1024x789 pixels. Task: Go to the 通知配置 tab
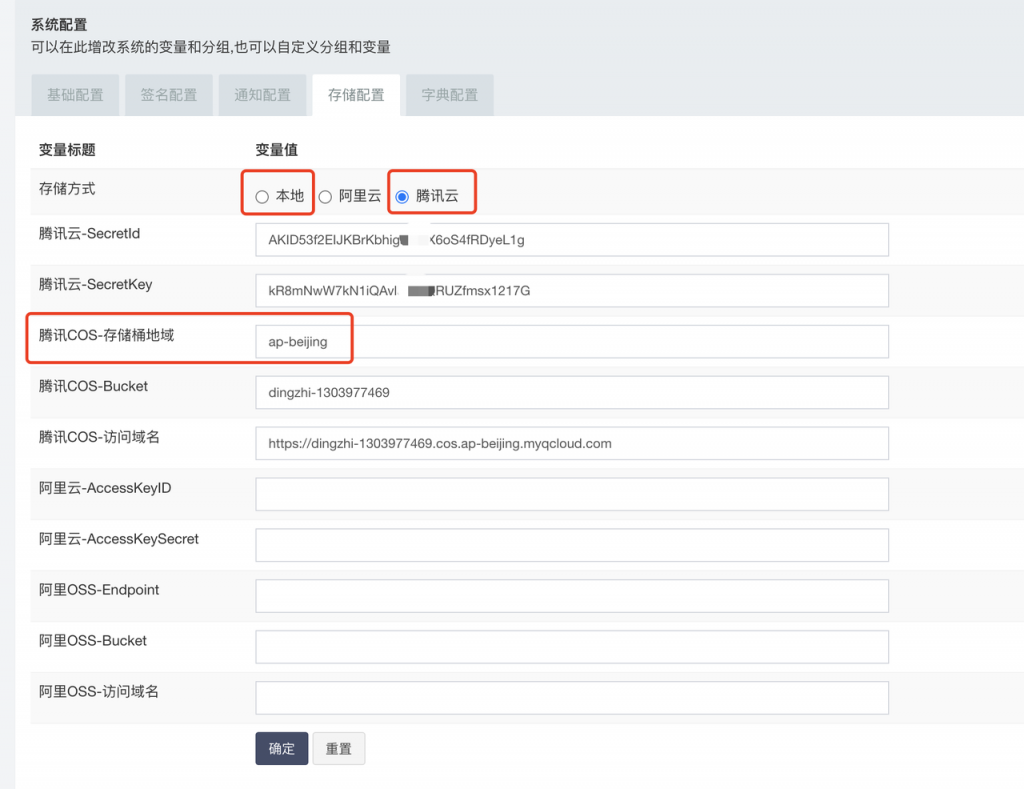click(263, 95)
